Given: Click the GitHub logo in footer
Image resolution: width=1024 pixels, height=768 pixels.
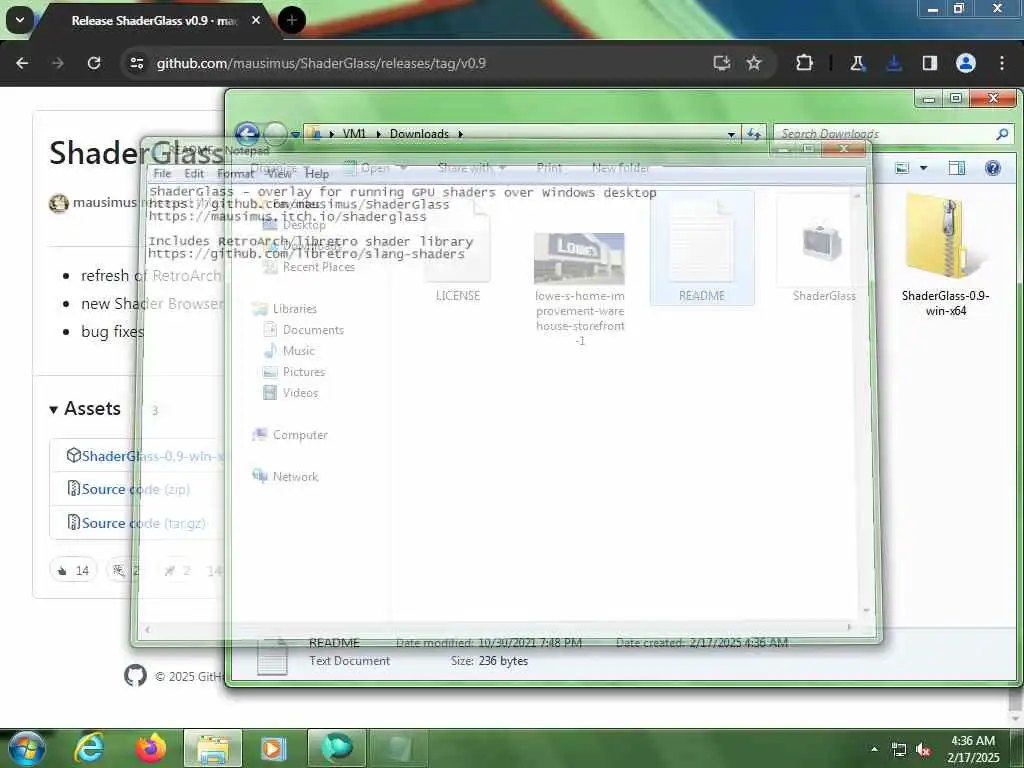Looking at the screenshot, I should 135,675.
